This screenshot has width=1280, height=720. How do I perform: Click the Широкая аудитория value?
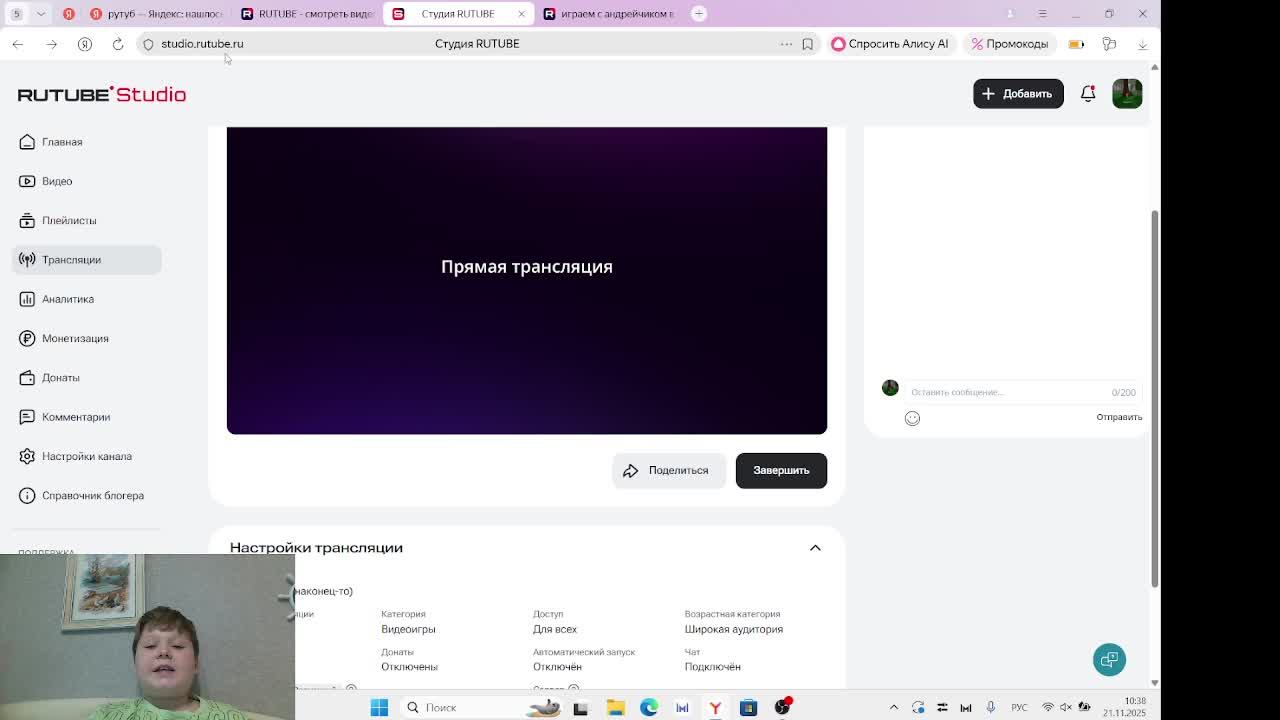click(734, 629)
